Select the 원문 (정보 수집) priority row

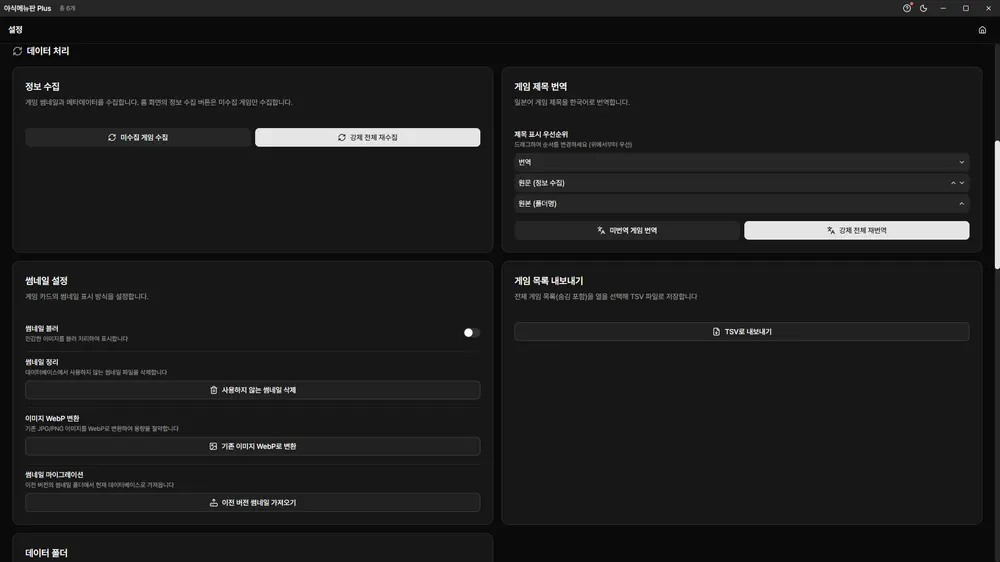742,183
